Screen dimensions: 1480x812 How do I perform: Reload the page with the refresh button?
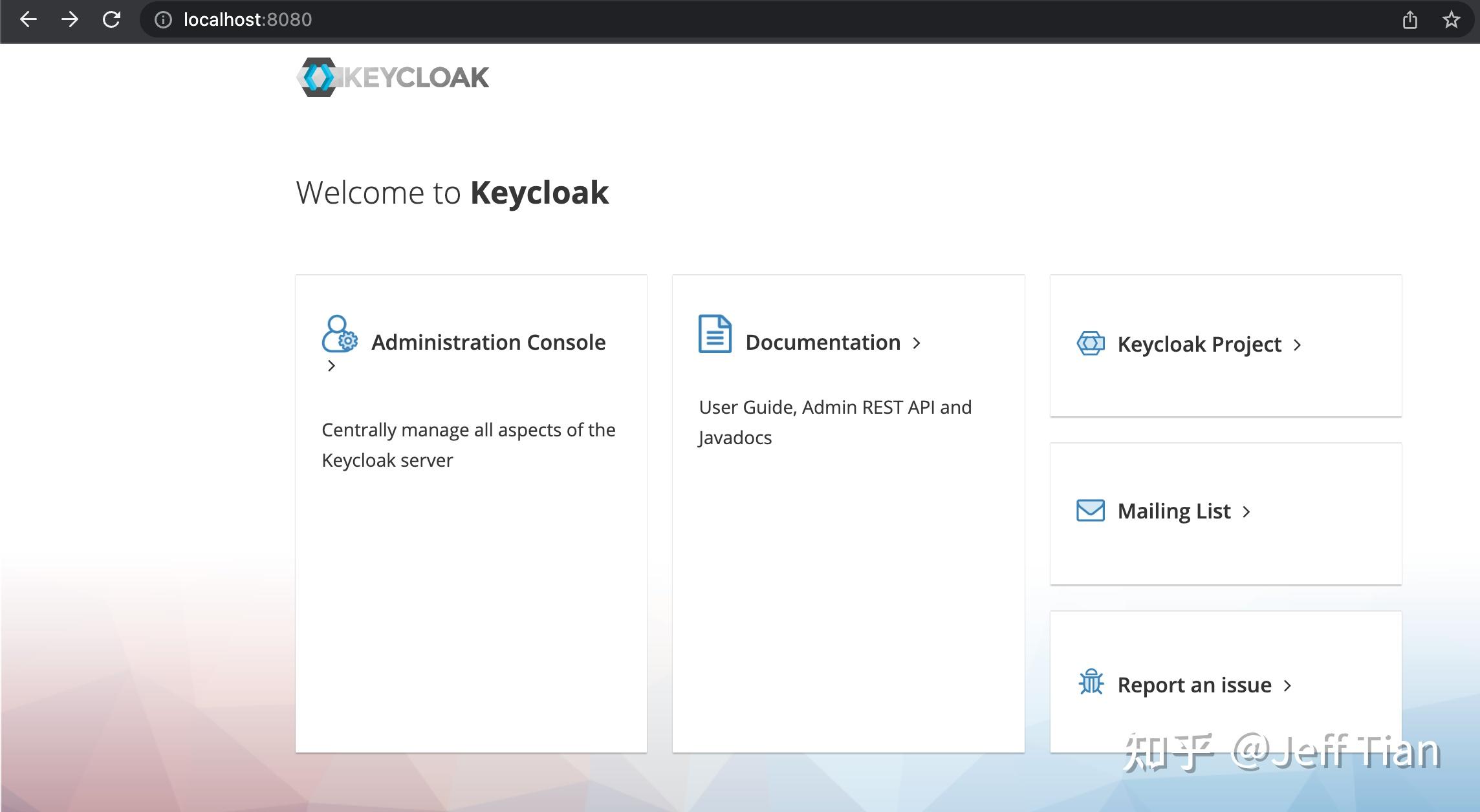tap(111, 19)
